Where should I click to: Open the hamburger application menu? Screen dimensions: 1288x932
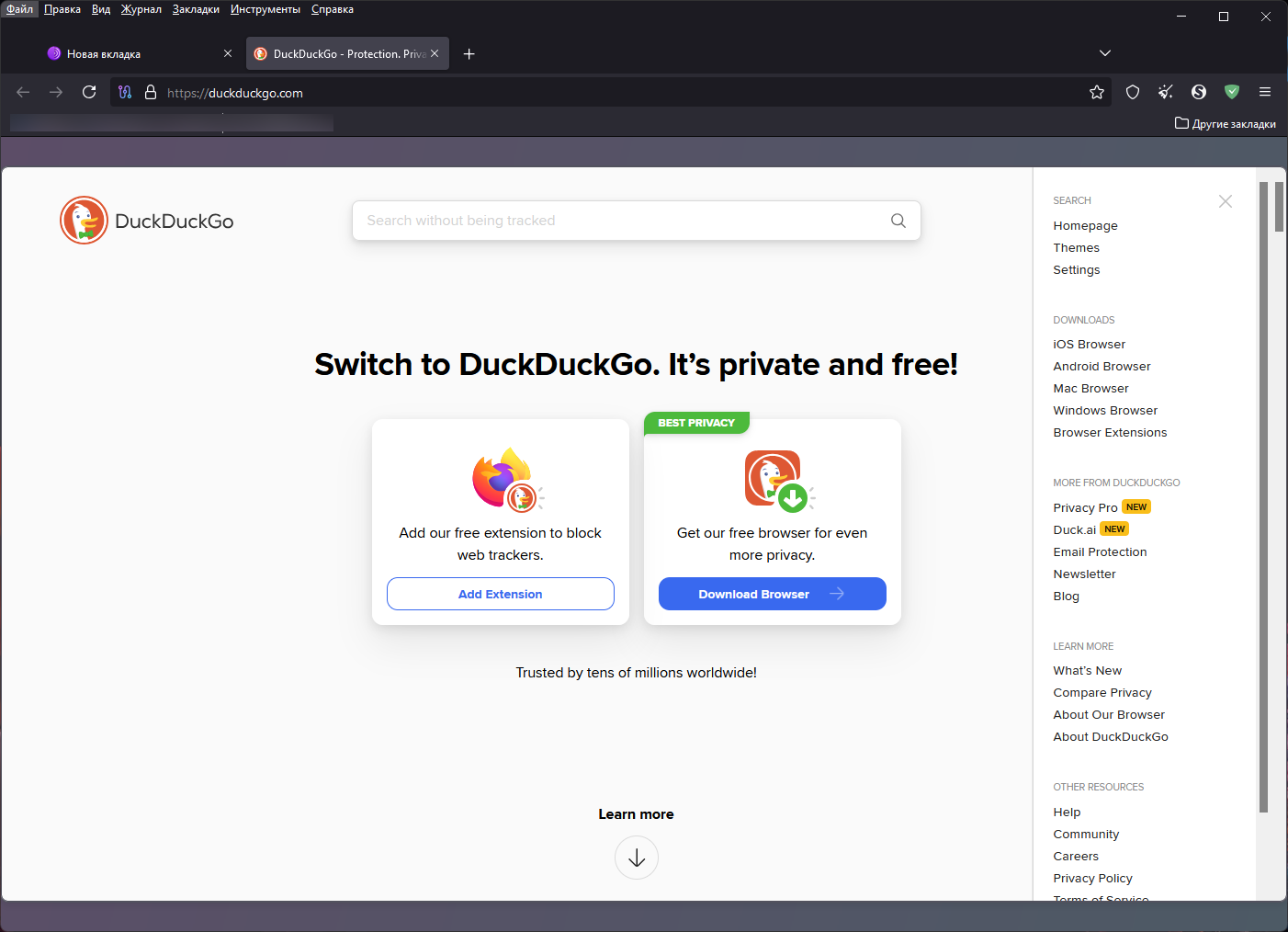tap(1265, 92)
